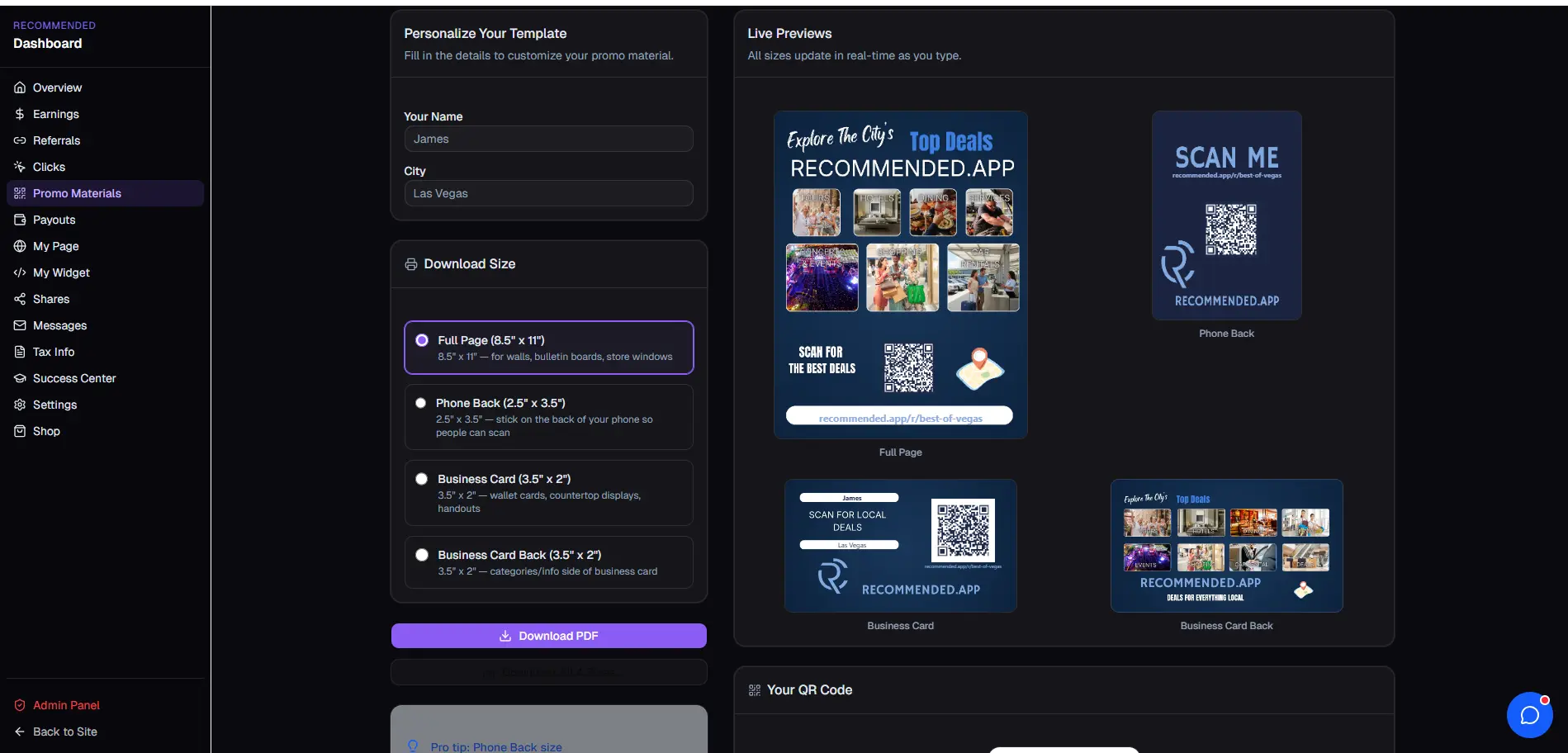The height and width of the screenshot is (753, 1568).
Task: Click the Tax Info document icon
Action: coord(20,352)
